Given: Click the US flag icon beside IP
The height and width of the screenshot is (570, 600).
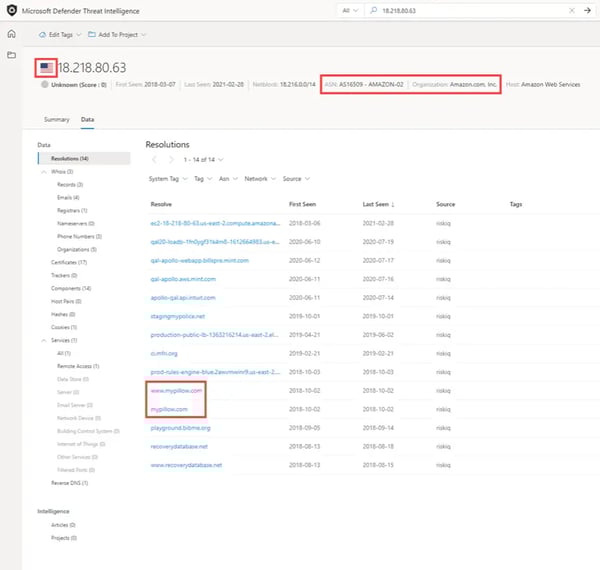Looking at the screenshot, I should tap(46, 68).
